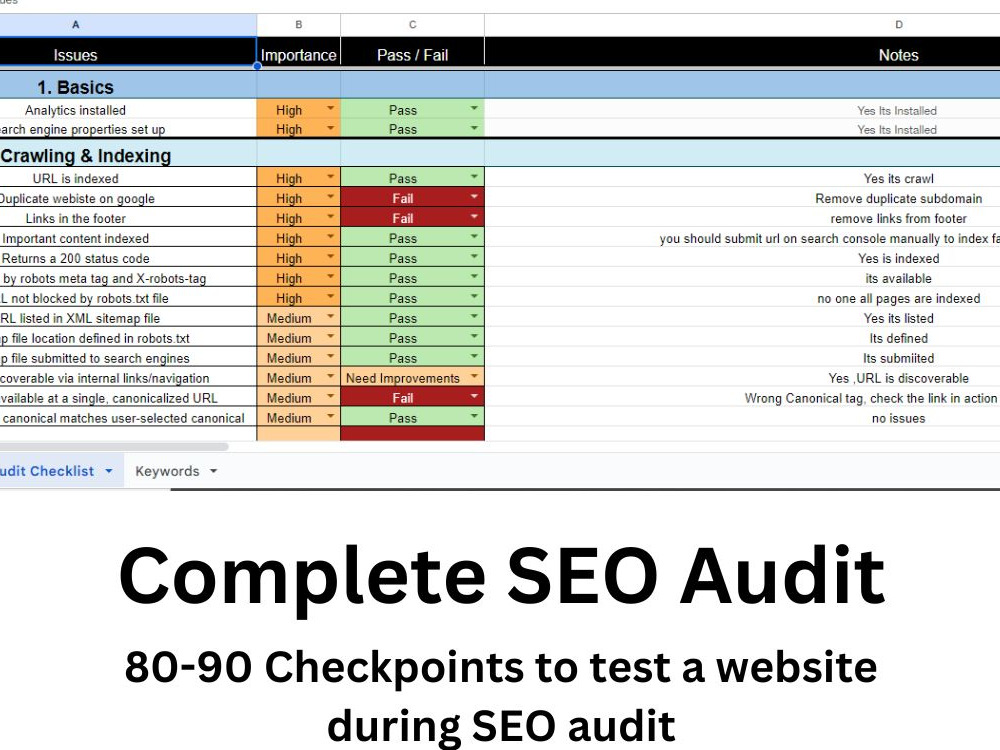Open Need Improvements dropdown arrow
The image size is (1000, 750).
(x=474, y=376)
